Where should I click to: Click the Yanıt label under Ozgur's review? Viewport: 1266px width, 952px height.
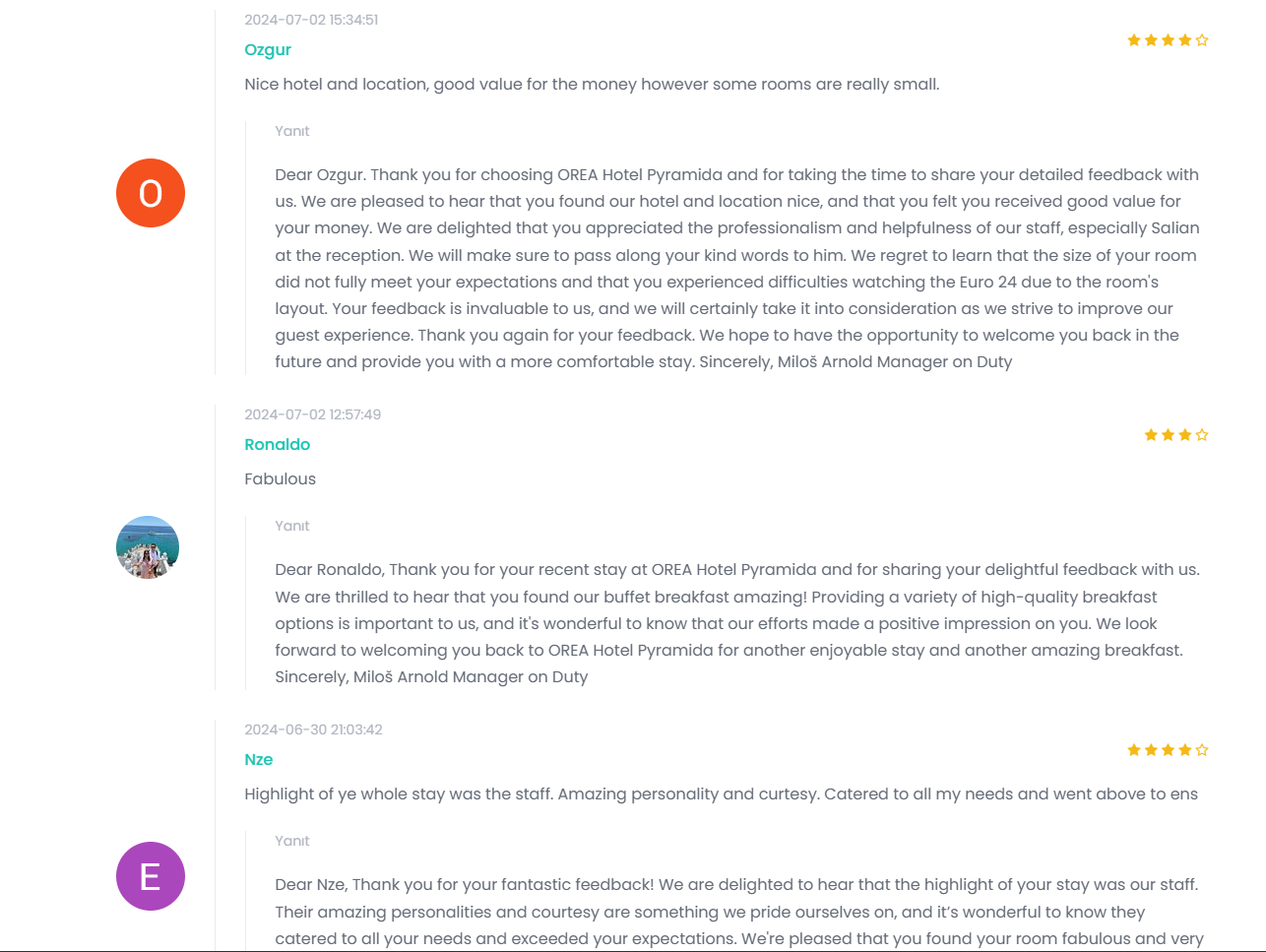click(x=292, y=131)
